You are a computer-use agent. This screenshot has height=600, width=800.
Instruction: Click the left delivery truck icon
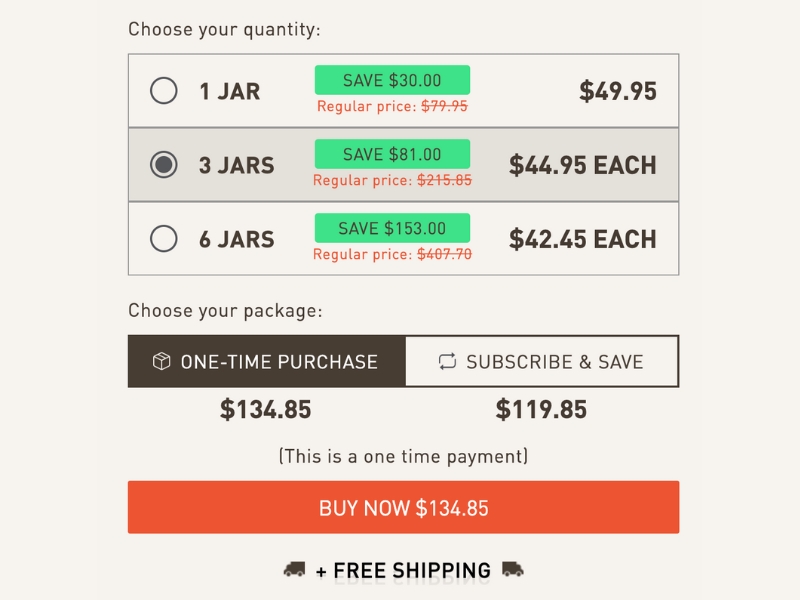point(295,569)
